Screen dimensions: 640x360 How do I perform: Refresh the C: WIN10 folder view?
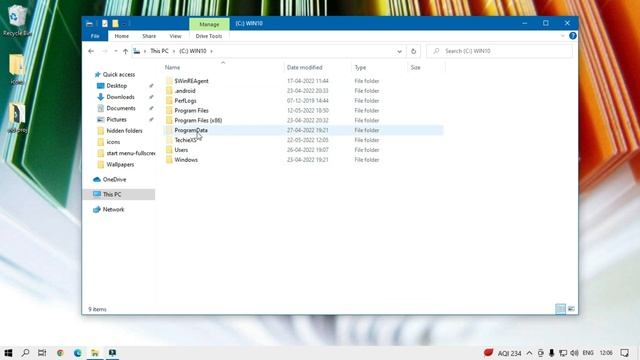[413, 51]
